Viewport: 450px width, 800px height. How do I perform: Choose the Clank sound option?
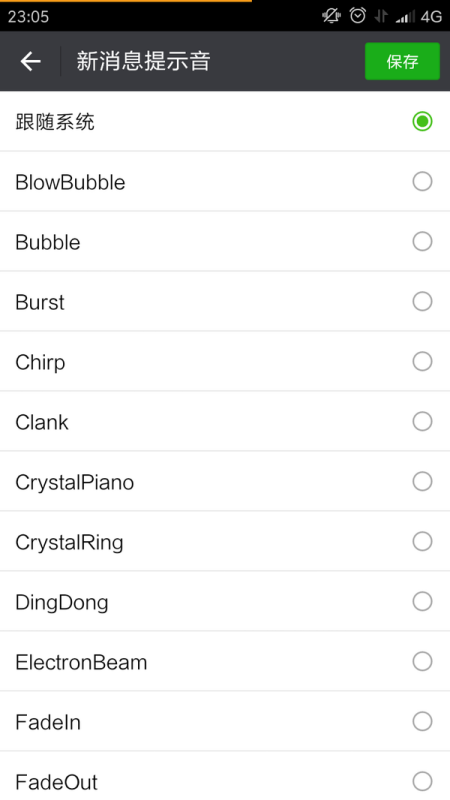(225, 421)
